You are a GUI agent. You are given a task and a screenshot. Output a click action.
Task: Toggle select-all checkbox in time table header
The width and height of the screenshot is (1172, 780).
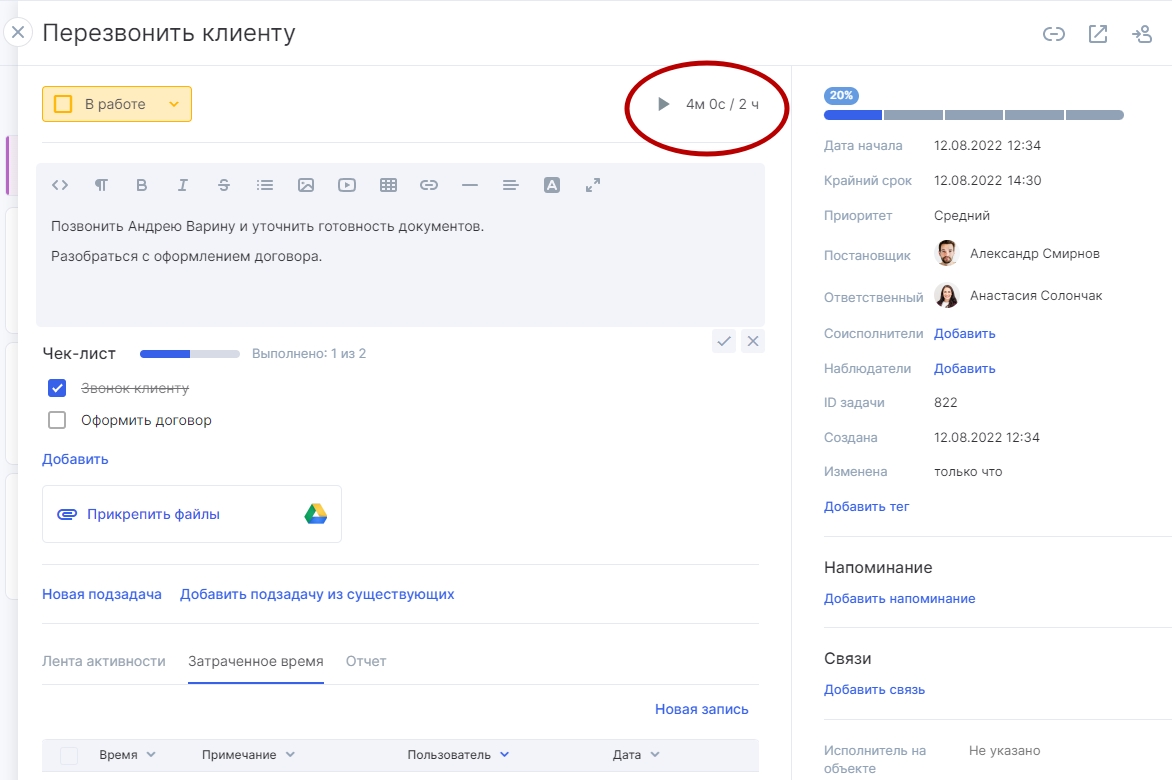click(69, 755)
